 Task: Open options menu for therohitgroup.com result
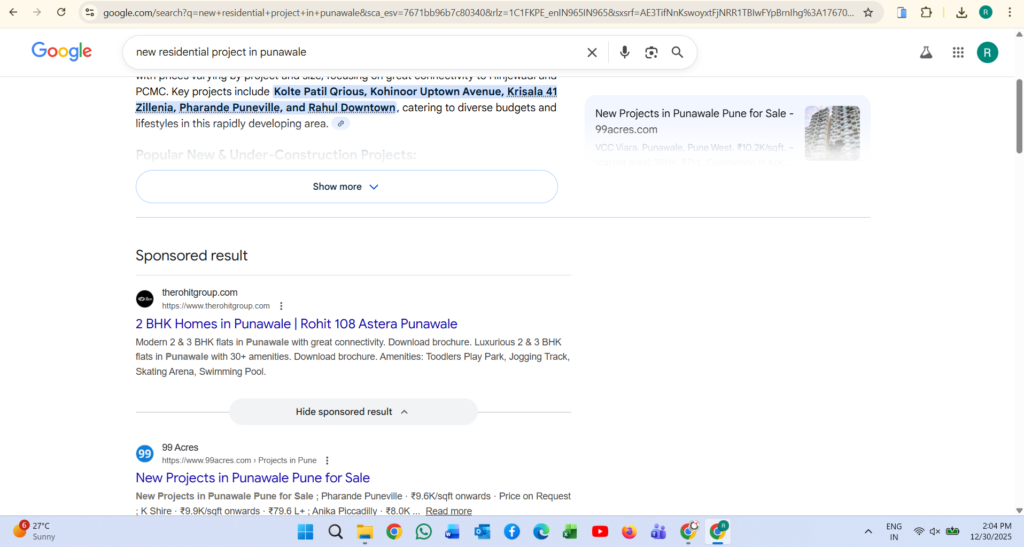281,306
